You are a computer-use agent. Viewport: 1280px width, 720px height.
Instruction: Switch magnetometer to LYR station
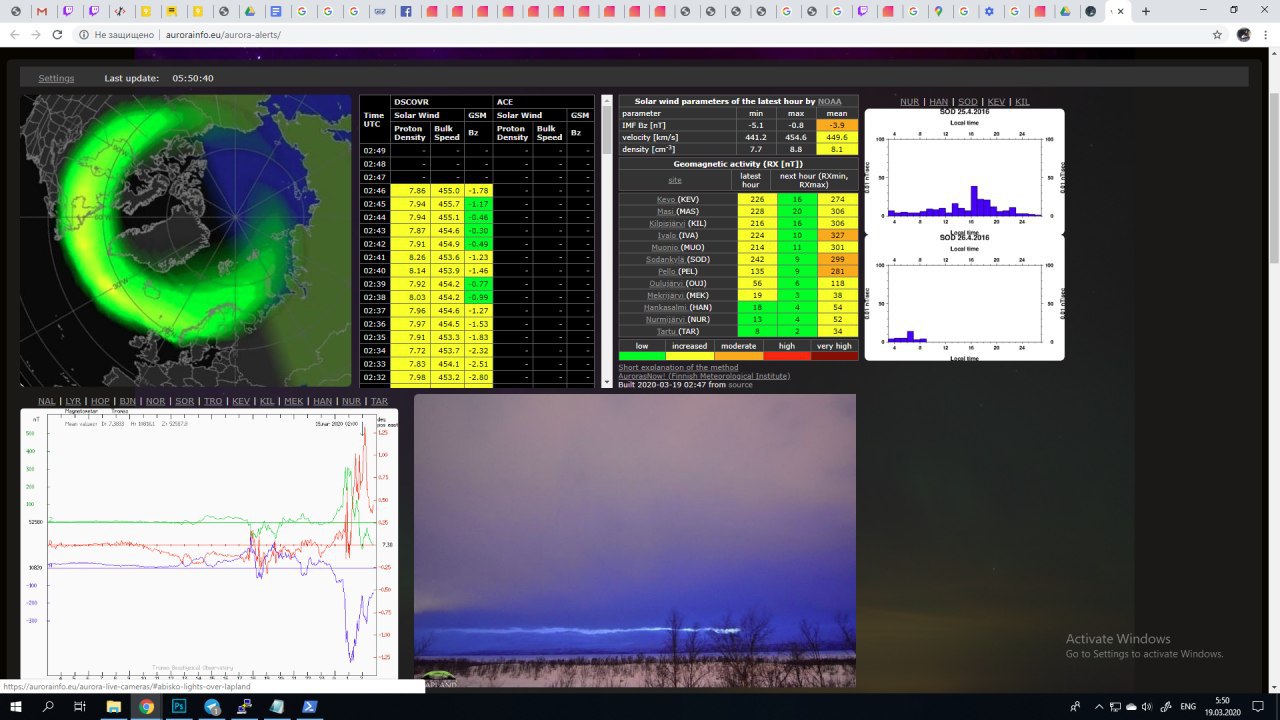74,401
